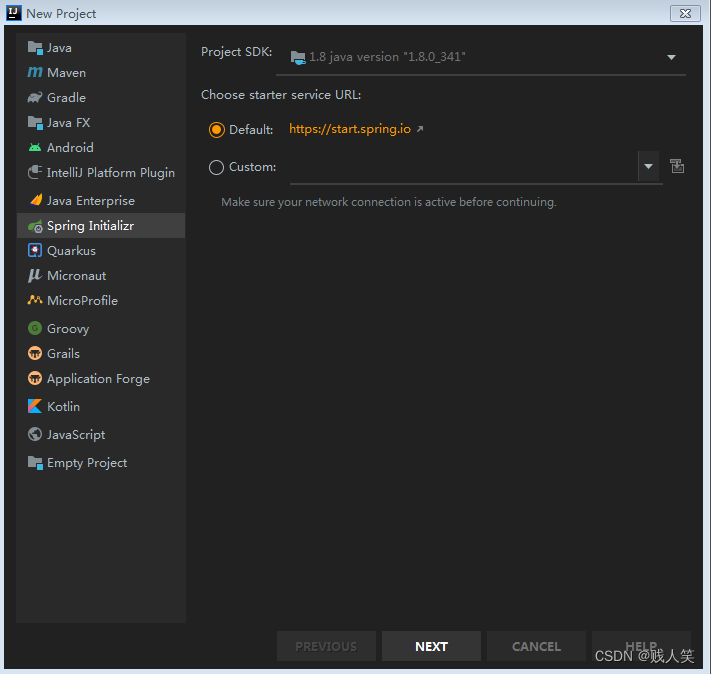Click the HELP button
This screenshot has width=711, height=674.
click(x=641, y=646)
